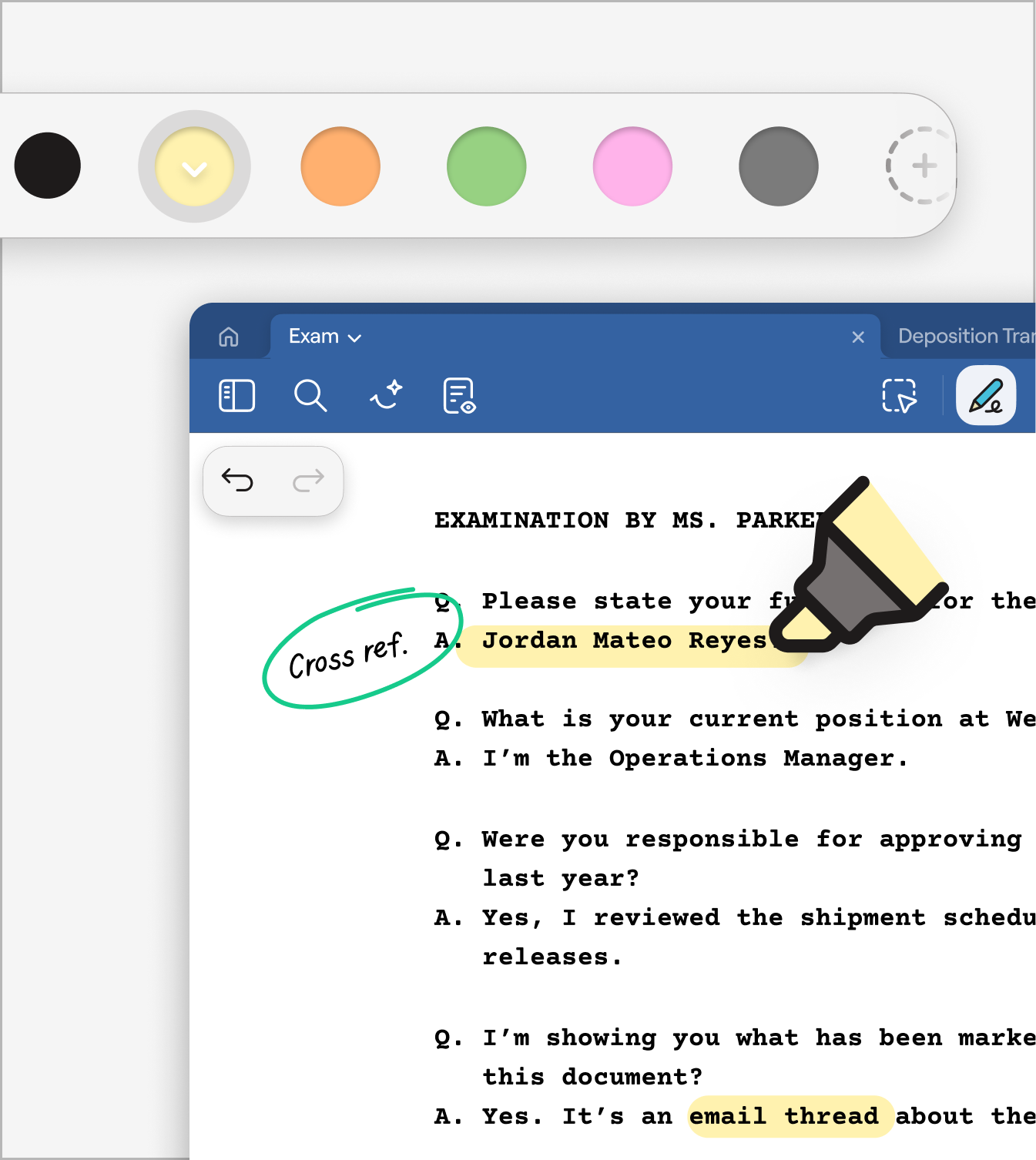Open the yellow highlighter color options

[x=194, y=166]
